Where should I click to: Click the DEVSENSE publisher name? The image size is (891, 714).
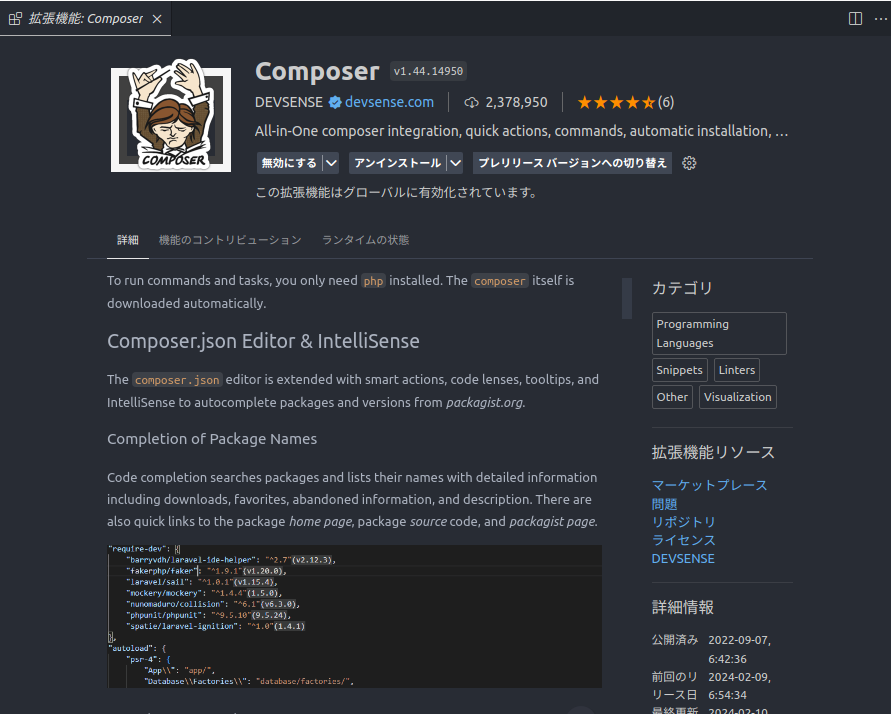289,102
